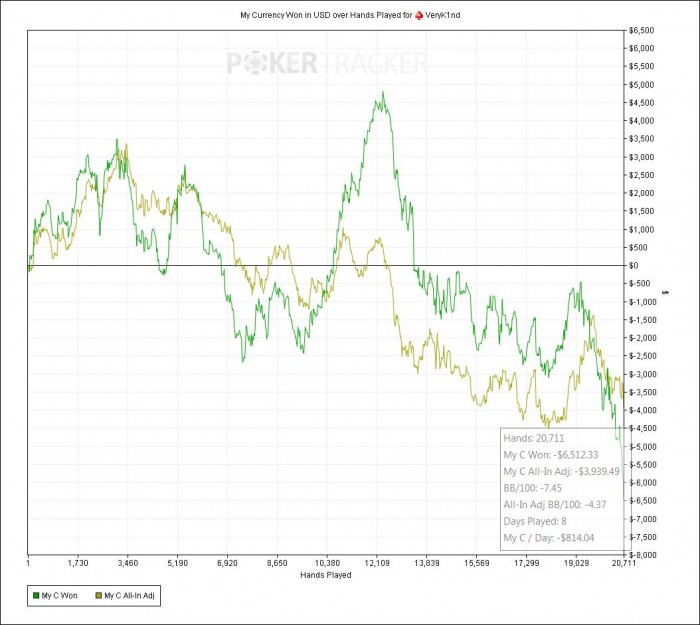Image resolution: width=700 pixels, height=625 pixels.
Task: Click the $-2,000 y-axis label
Action: [x=643, y=338]
